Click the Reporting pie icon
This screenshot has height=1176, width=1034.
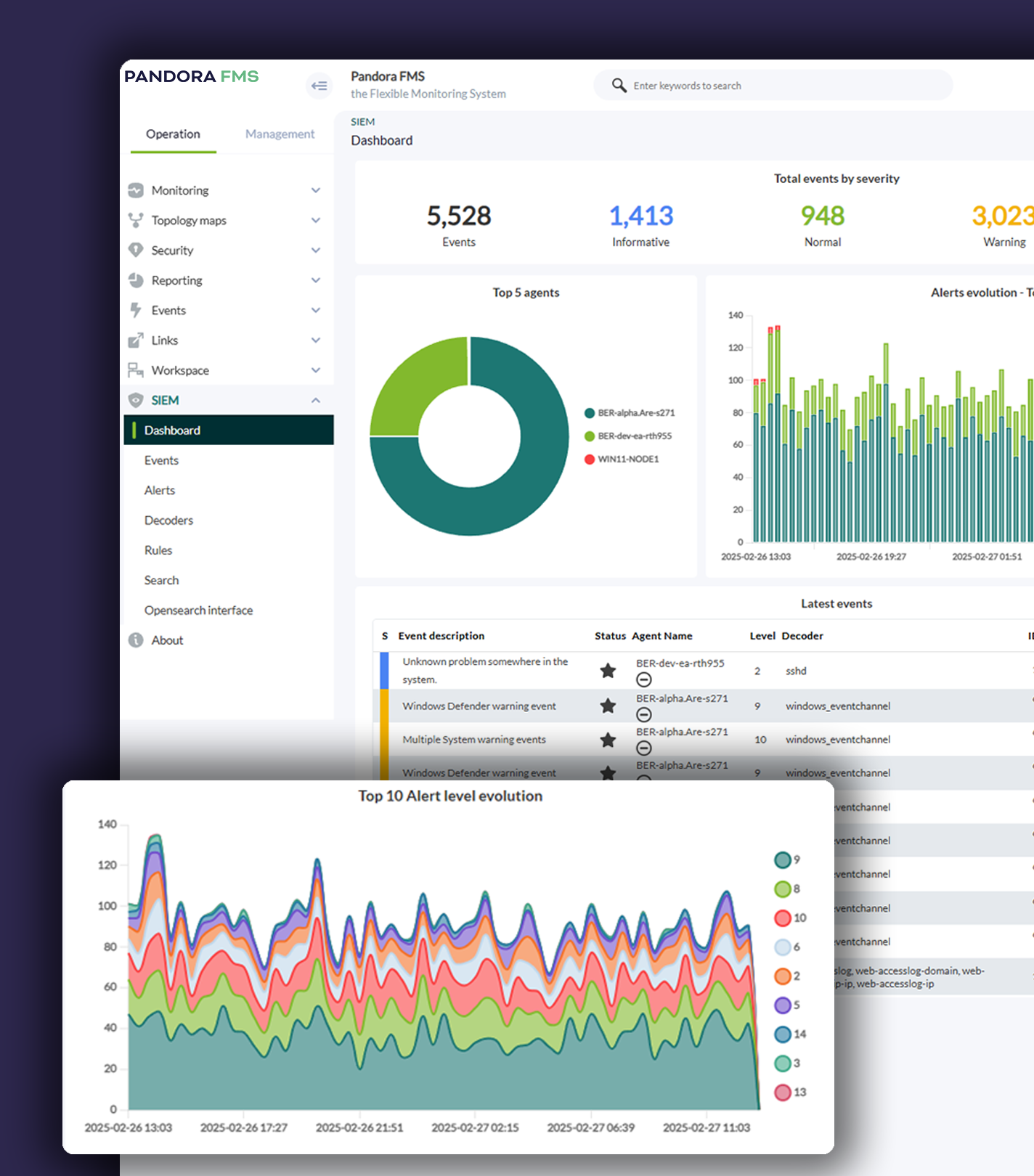pyautogui.click(x=136, y=280)
